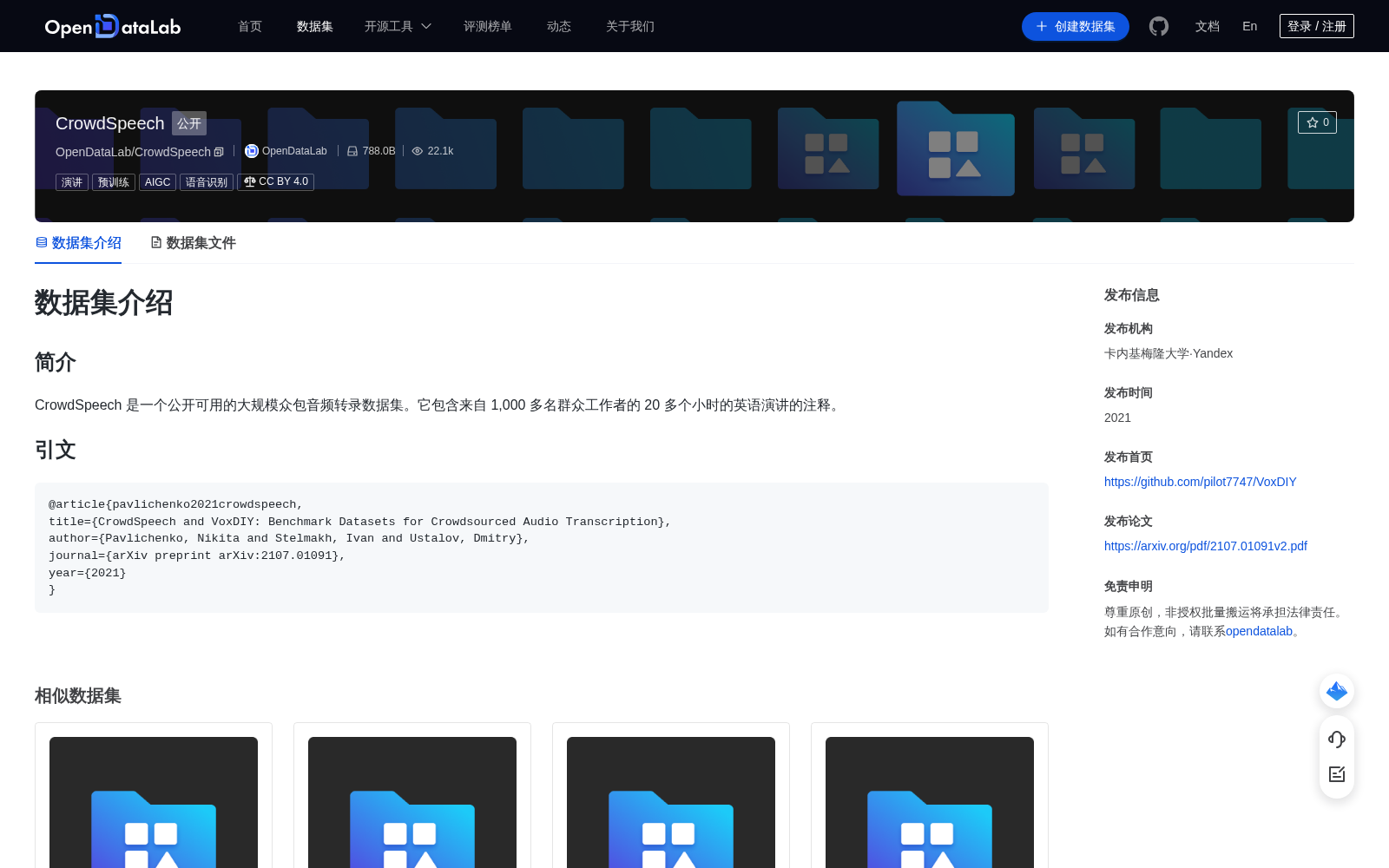Click the 相似数据集 heading
The image size is (1389, 868).
pos(78,696)
